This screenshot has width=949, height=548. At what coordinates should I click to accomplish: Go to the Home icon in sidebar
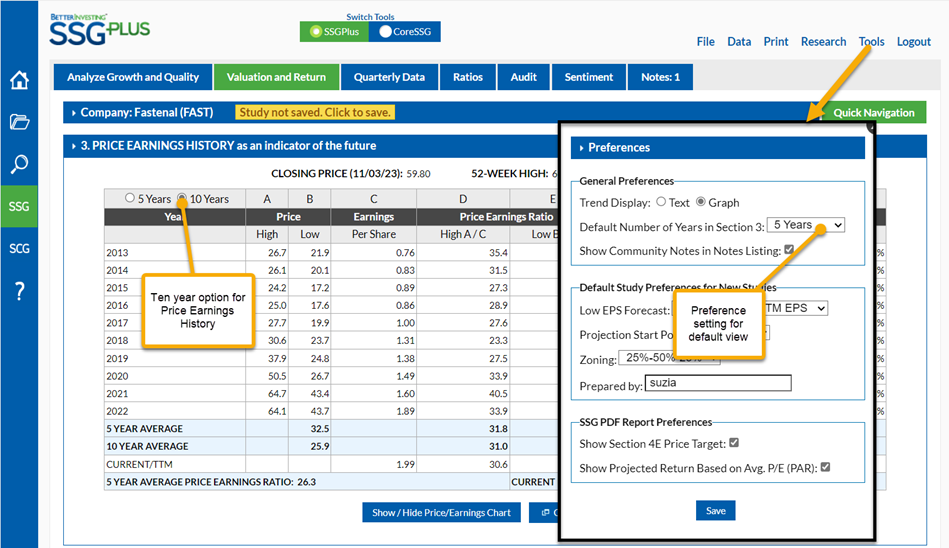(x=19, y=80)
